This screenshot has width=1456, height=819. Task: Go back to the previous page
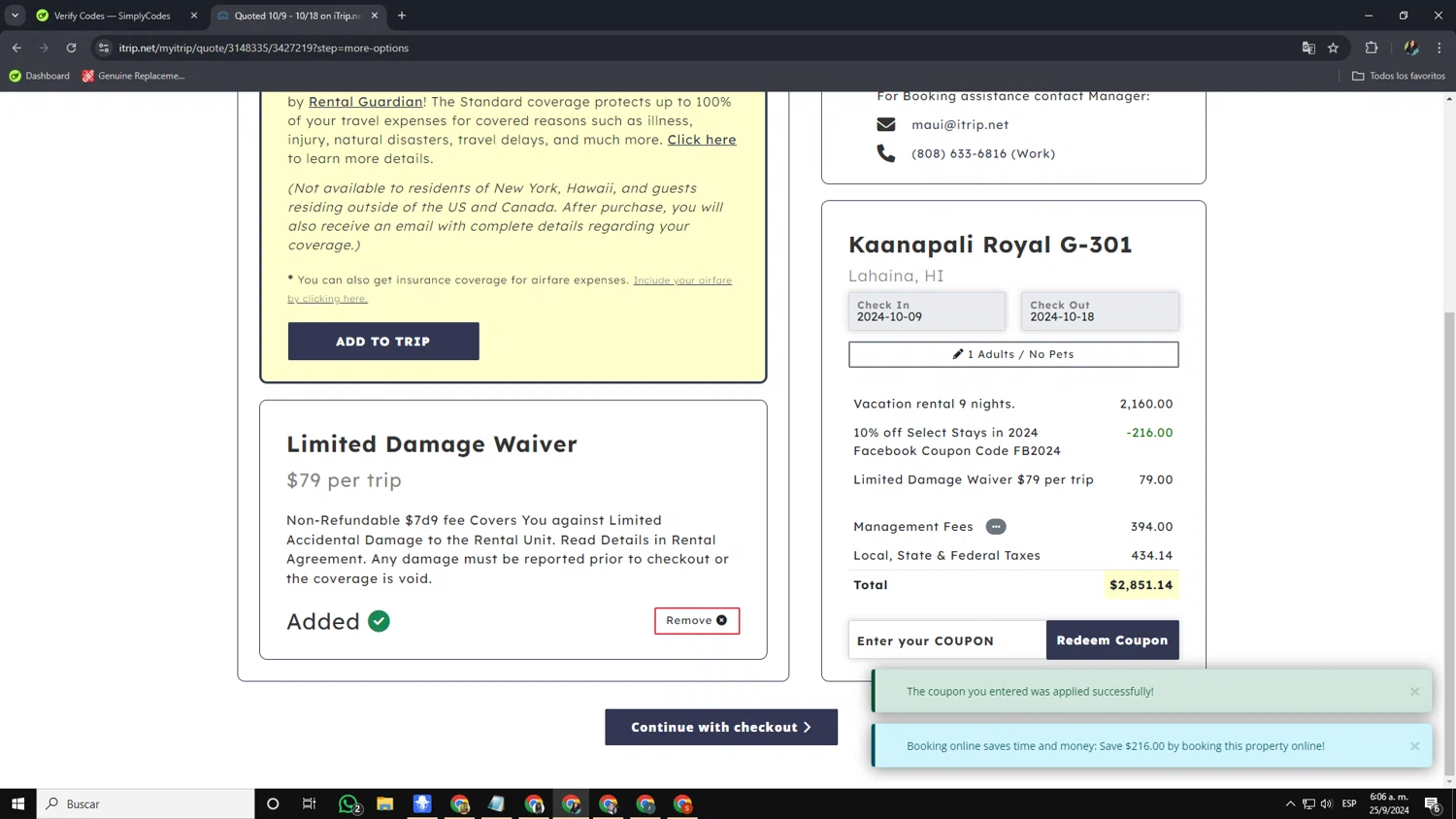[17, 48]
